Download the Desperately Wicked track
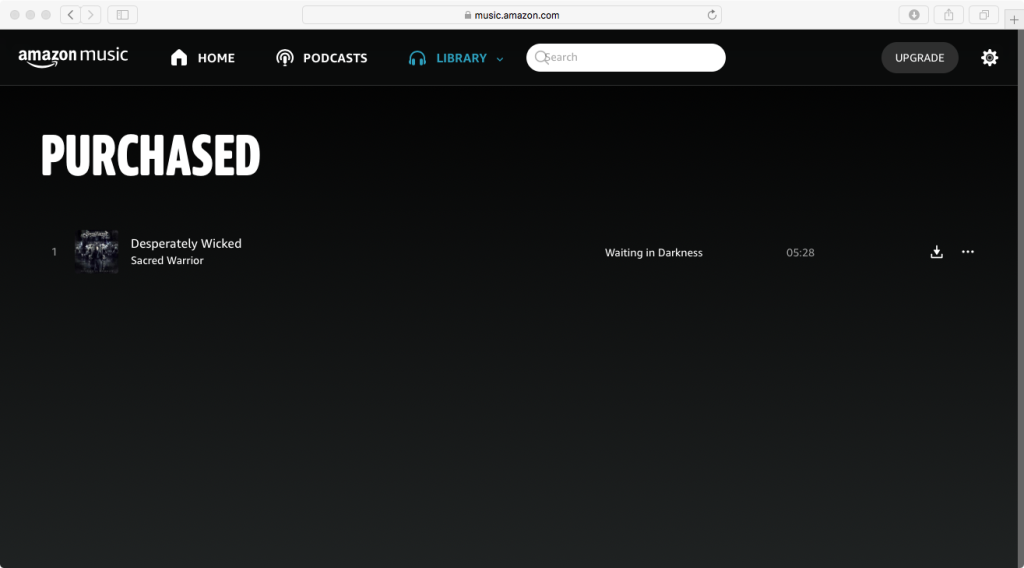This screenshot has height=568, width=1024. click(x=937, y=252)
